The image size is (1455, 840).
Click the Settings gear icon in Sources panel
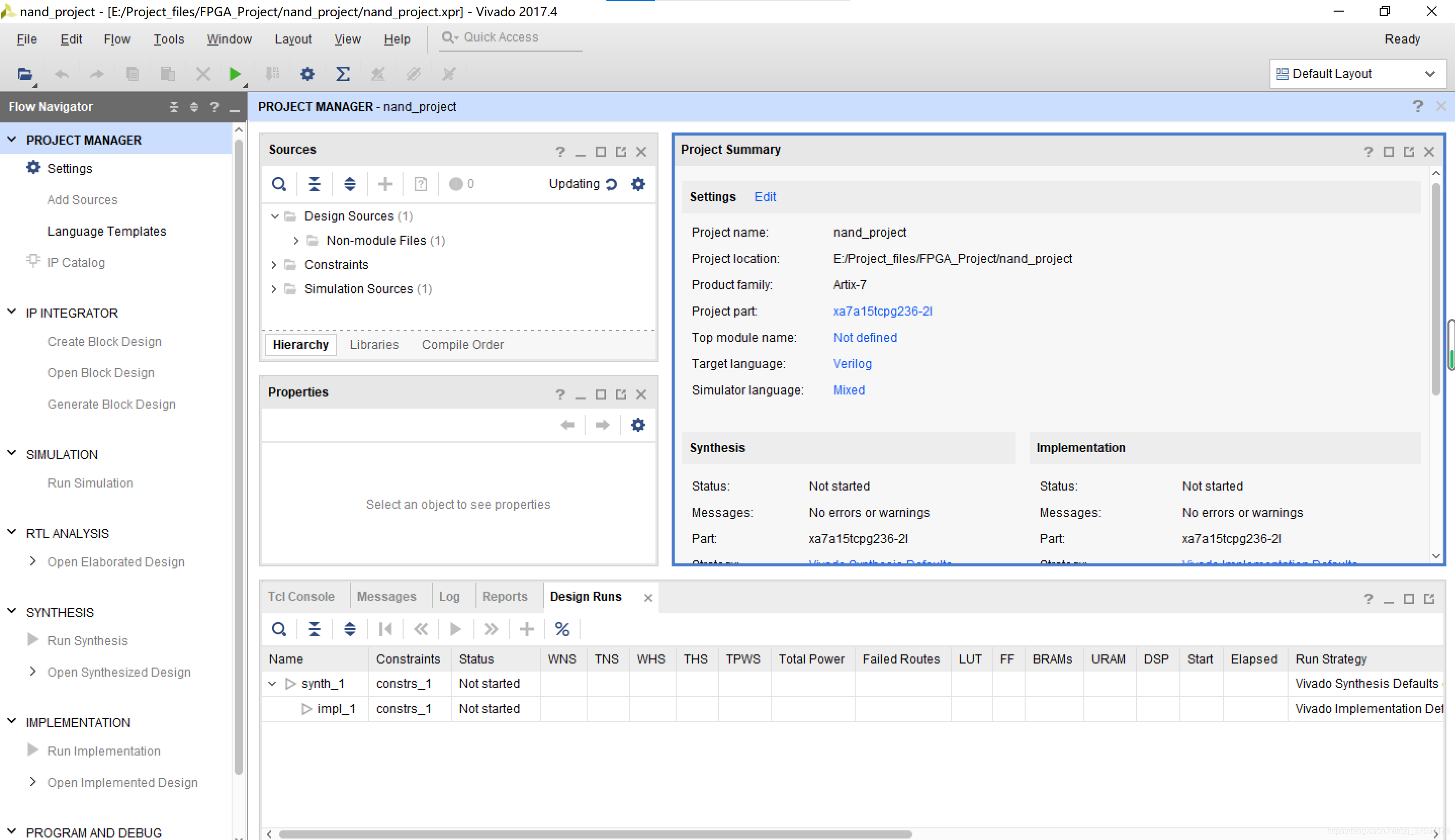pyautogui.click(x=639, y=183)
